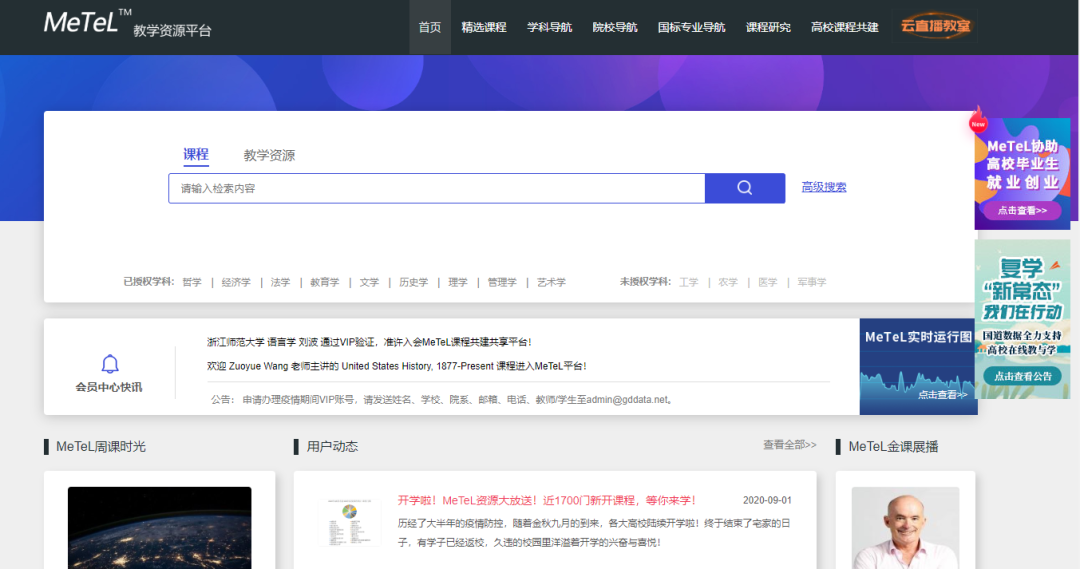Open the 云直播教室 live classroom badge

[x=935, y=27]
